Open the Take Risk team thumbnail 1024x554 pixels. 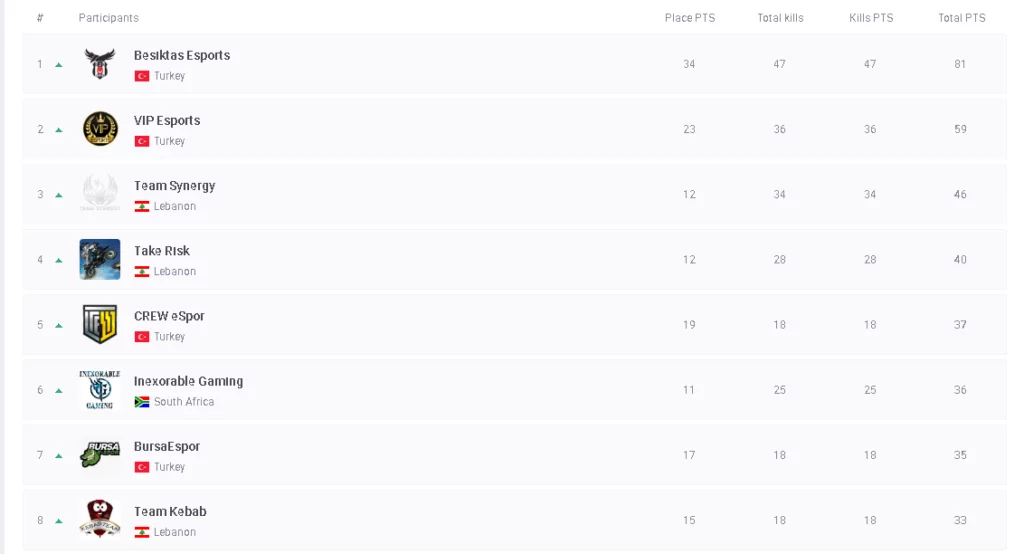coord(100,259)
